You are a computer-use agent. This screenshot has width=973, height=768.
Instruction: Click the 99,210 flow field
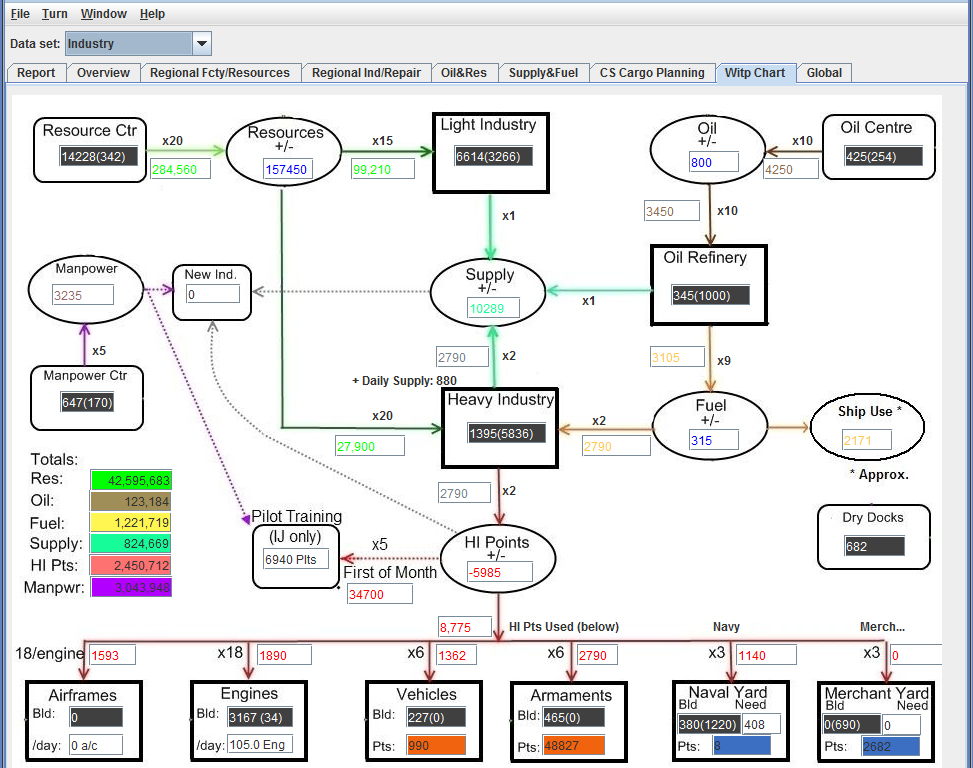[x=382, y=169]
